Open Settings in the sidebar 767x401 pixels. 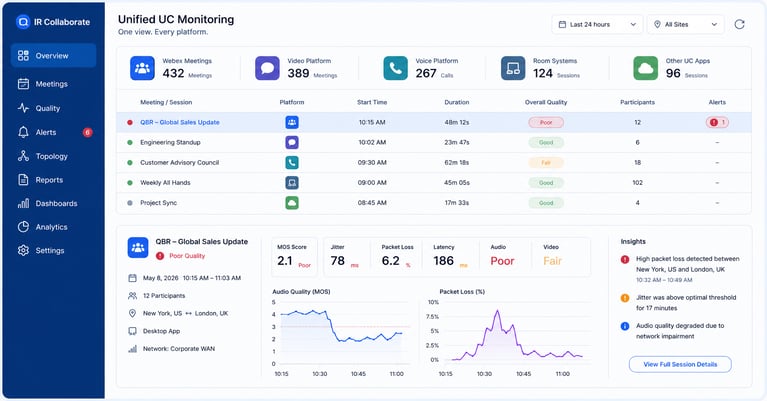(53, 250)
